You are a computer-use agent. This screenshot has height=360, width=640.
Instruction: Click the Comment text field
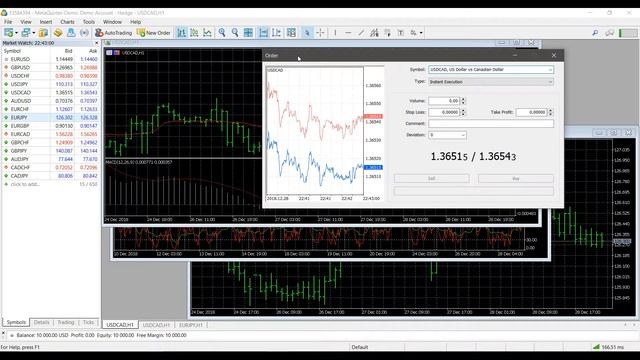point(491,124)
